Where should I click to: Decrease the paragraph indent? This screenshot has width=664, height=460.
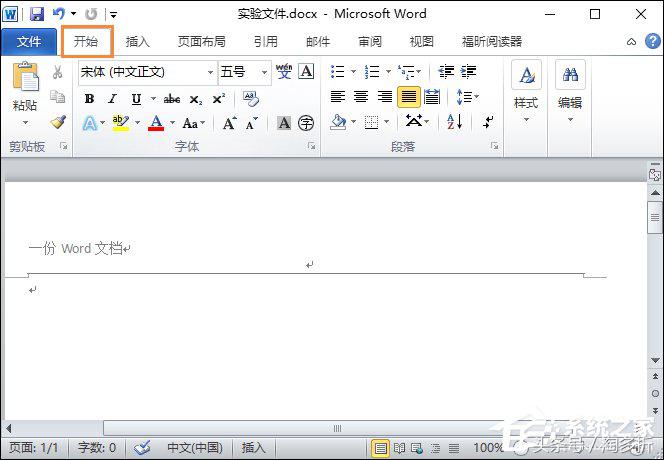click(x=446, y=72)
